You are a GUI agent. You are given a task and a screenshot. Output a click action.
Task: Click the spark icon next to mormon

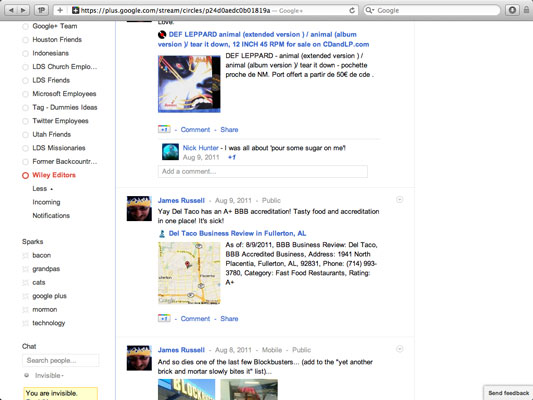[x=25, y=310]
